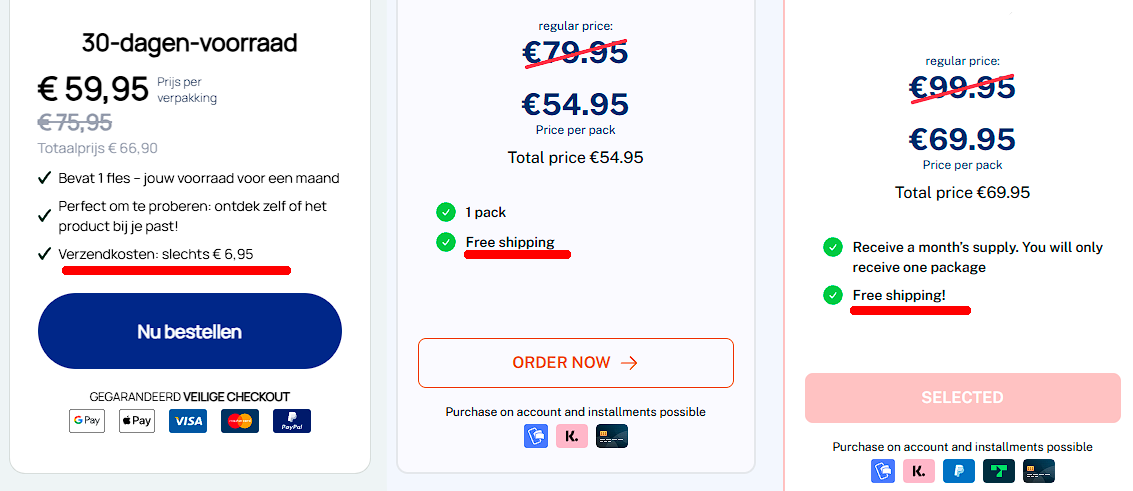Click the Apple Pay icon
Viewport: 1133px width, 491px height.
[x=137, y=421]
